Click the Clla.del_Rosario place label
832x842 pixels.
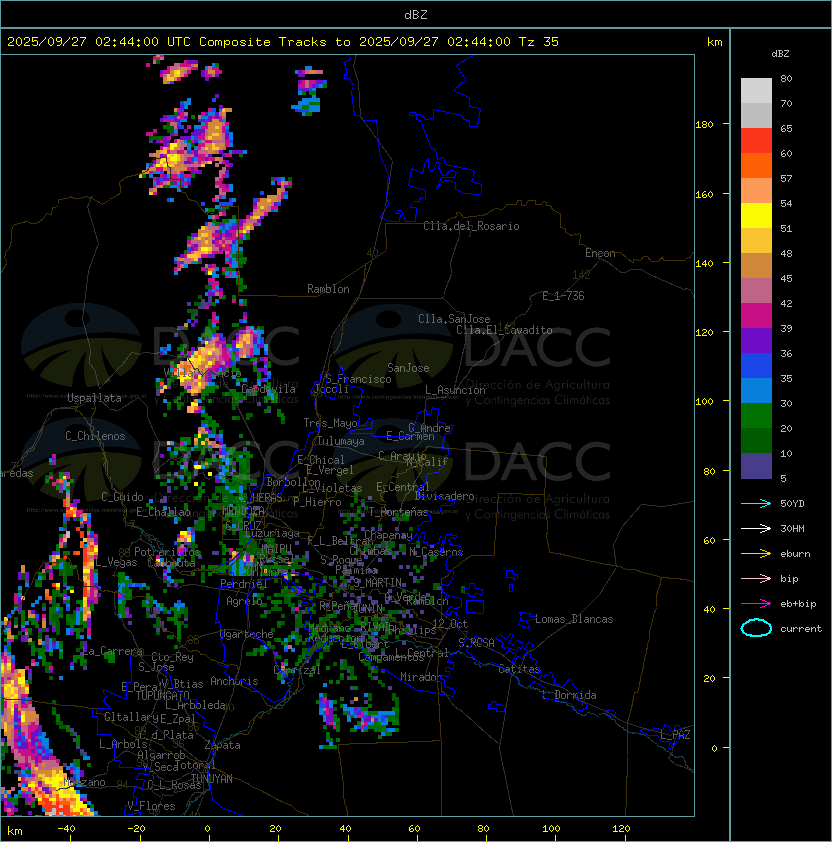pyautogui.click(x=471, y=226)
